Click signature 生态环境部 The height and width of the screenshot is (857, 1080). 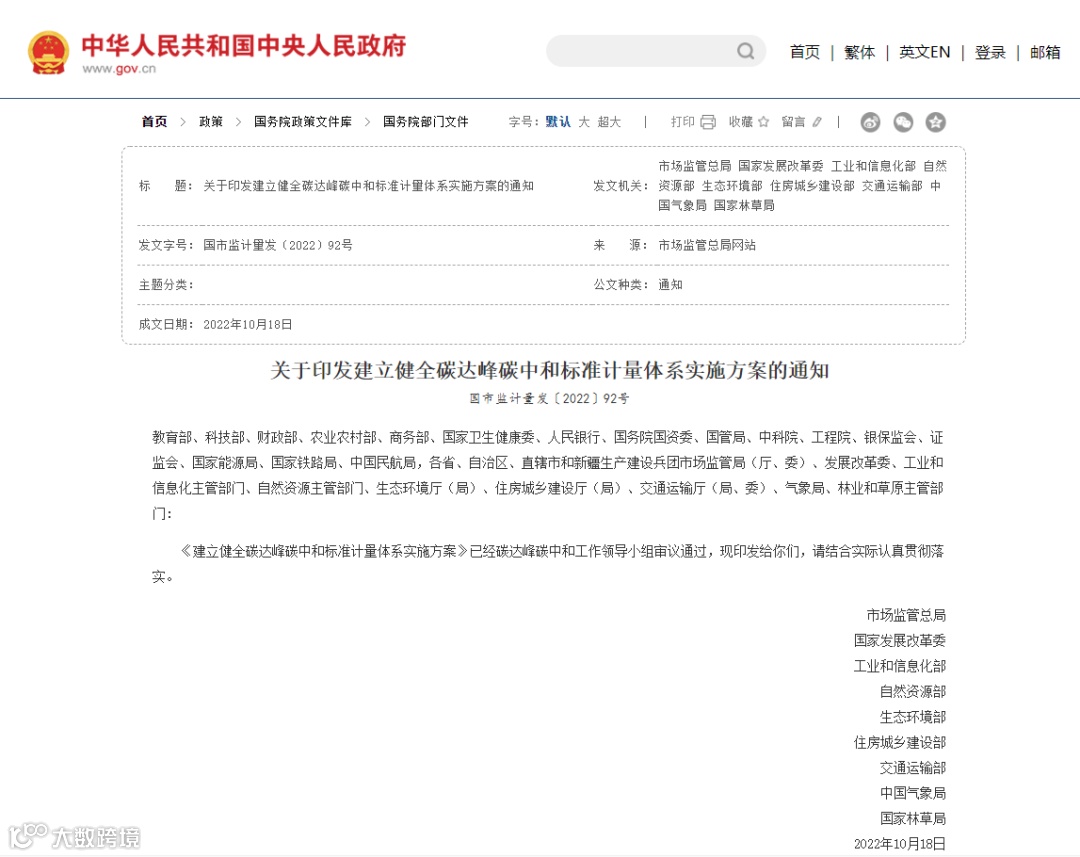tap(913, 716)
